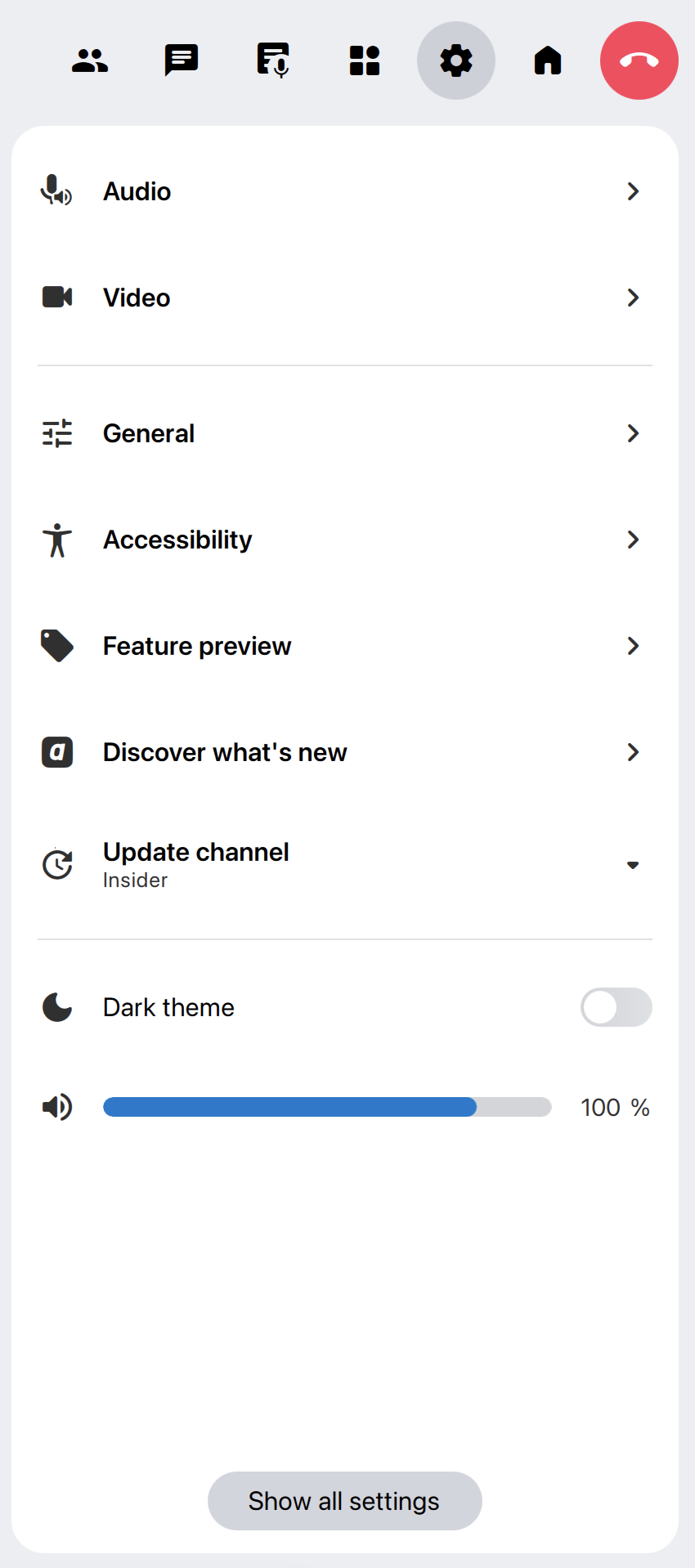Open the apps grid icon

tap(365, 60)
